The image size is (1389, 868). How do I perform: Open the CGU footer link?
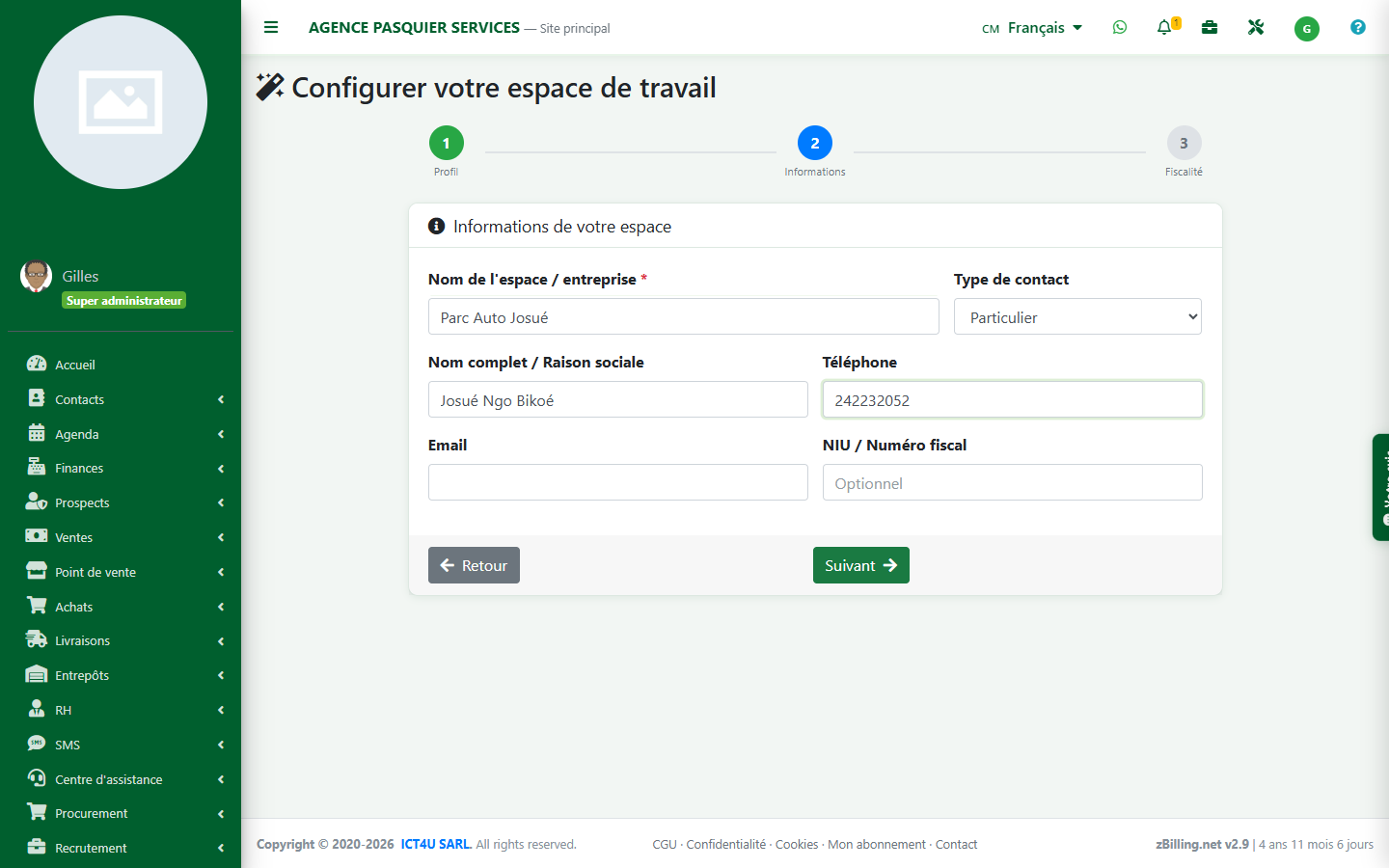[x=665, y=844]
